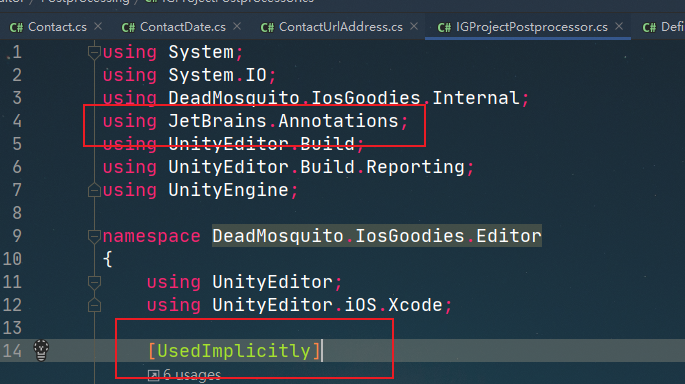Click the usages arrow icon below line 14
The height and width of the screenshot is (384, 685).
pos(153,375)
